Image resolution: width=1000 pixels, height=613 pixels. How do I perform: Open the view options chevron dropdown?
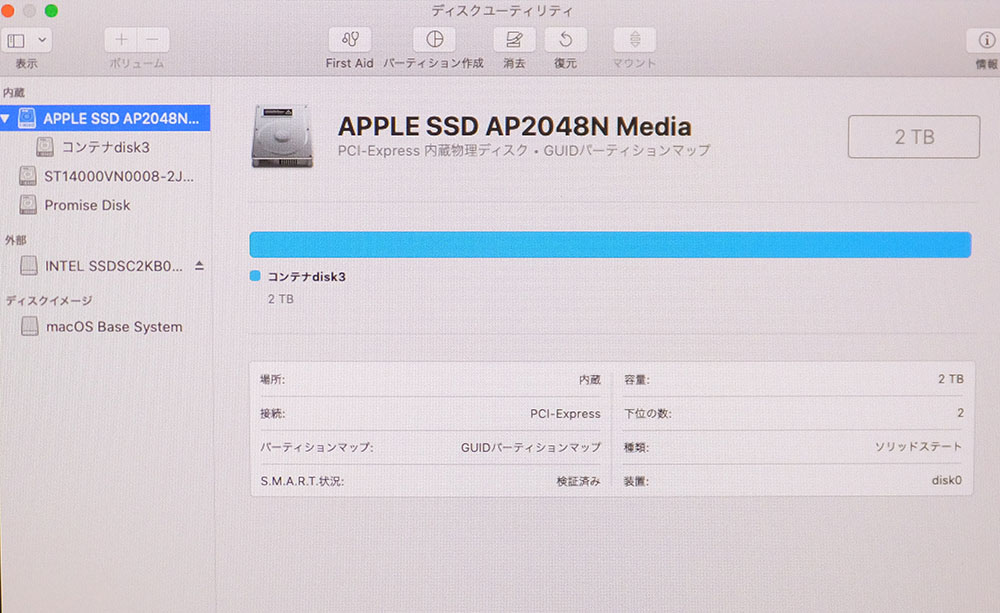point(41,40)
